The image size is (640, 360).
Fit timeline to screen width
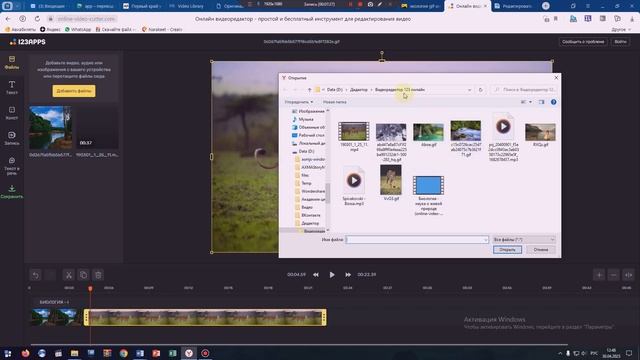pyautogui.click(x=628, y=275)
